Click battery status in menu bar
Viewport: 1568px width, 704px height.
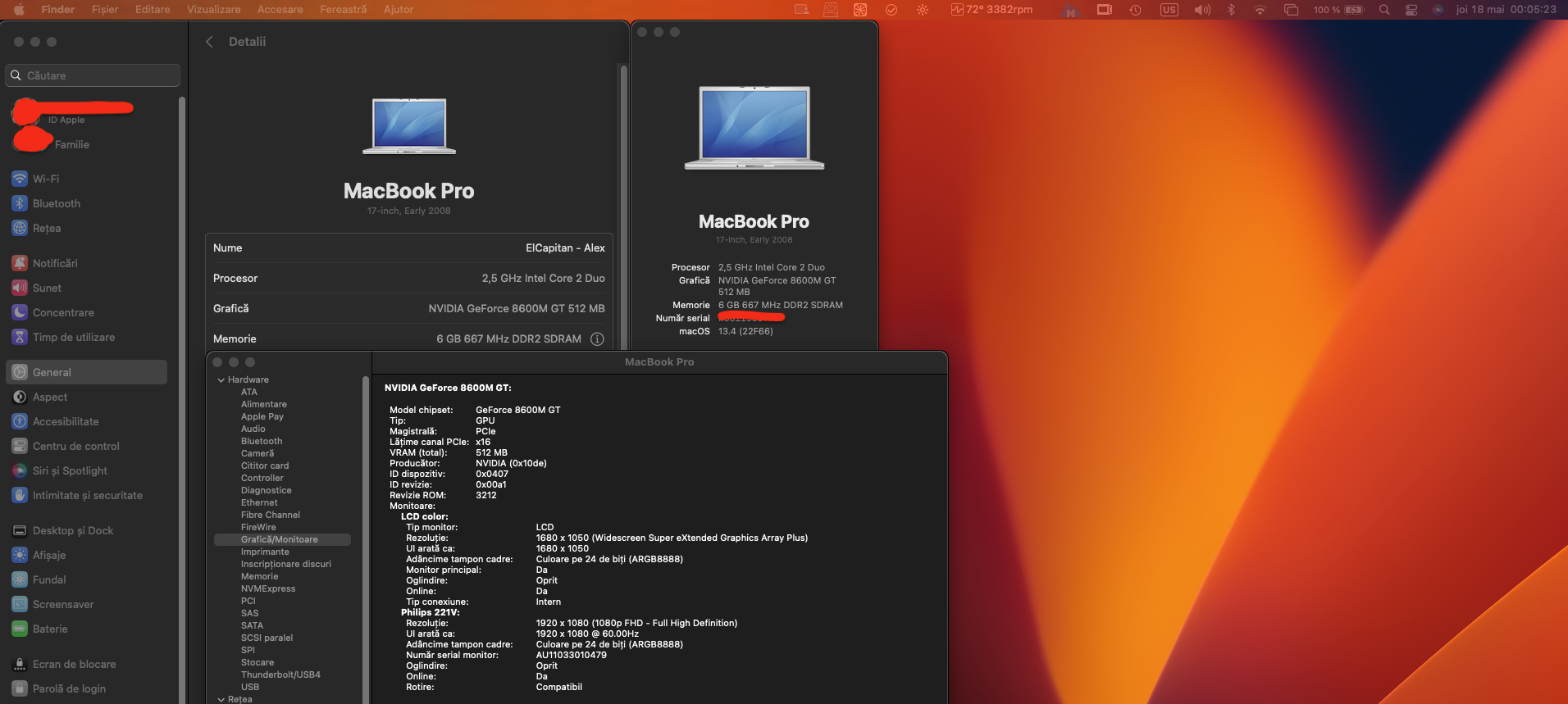[1338, 10]
